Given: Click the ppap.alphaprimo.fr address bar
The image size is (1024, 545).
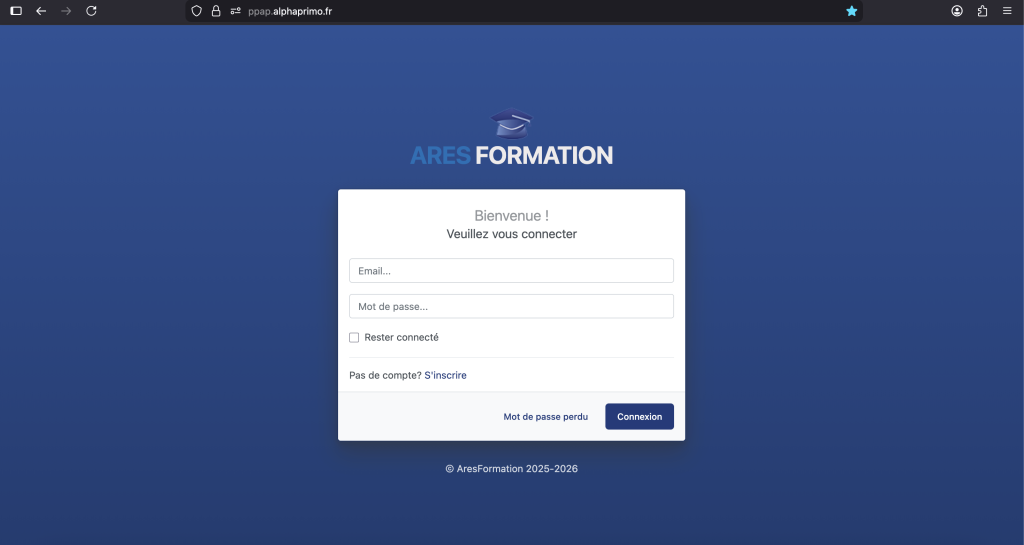Looking at the screenshot, I should point(500,11).
